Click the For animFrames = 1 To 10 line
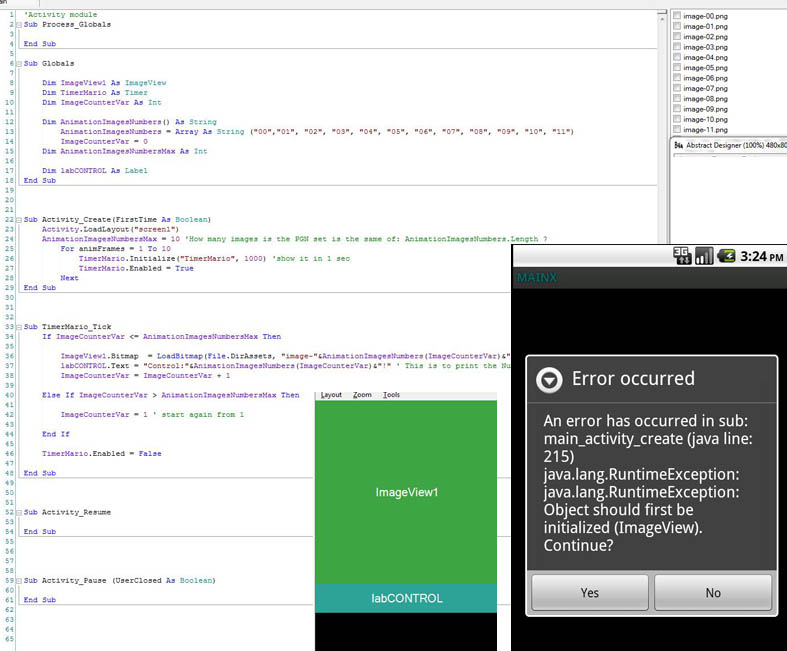The width and height of the screenshot is (787, 651). 115,249
